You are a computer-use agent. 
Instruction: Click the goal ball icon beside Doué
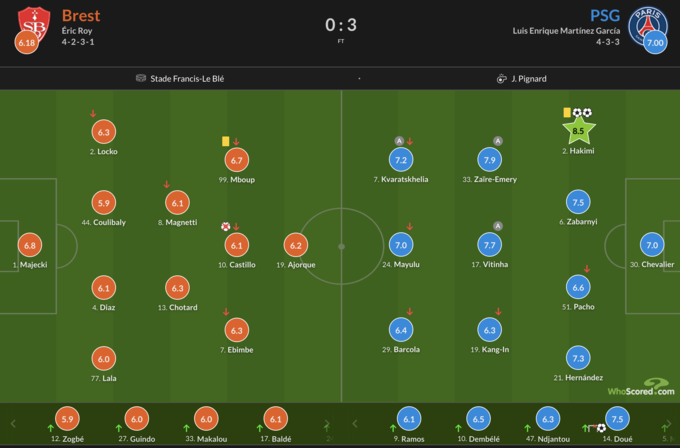click(602, 428)
